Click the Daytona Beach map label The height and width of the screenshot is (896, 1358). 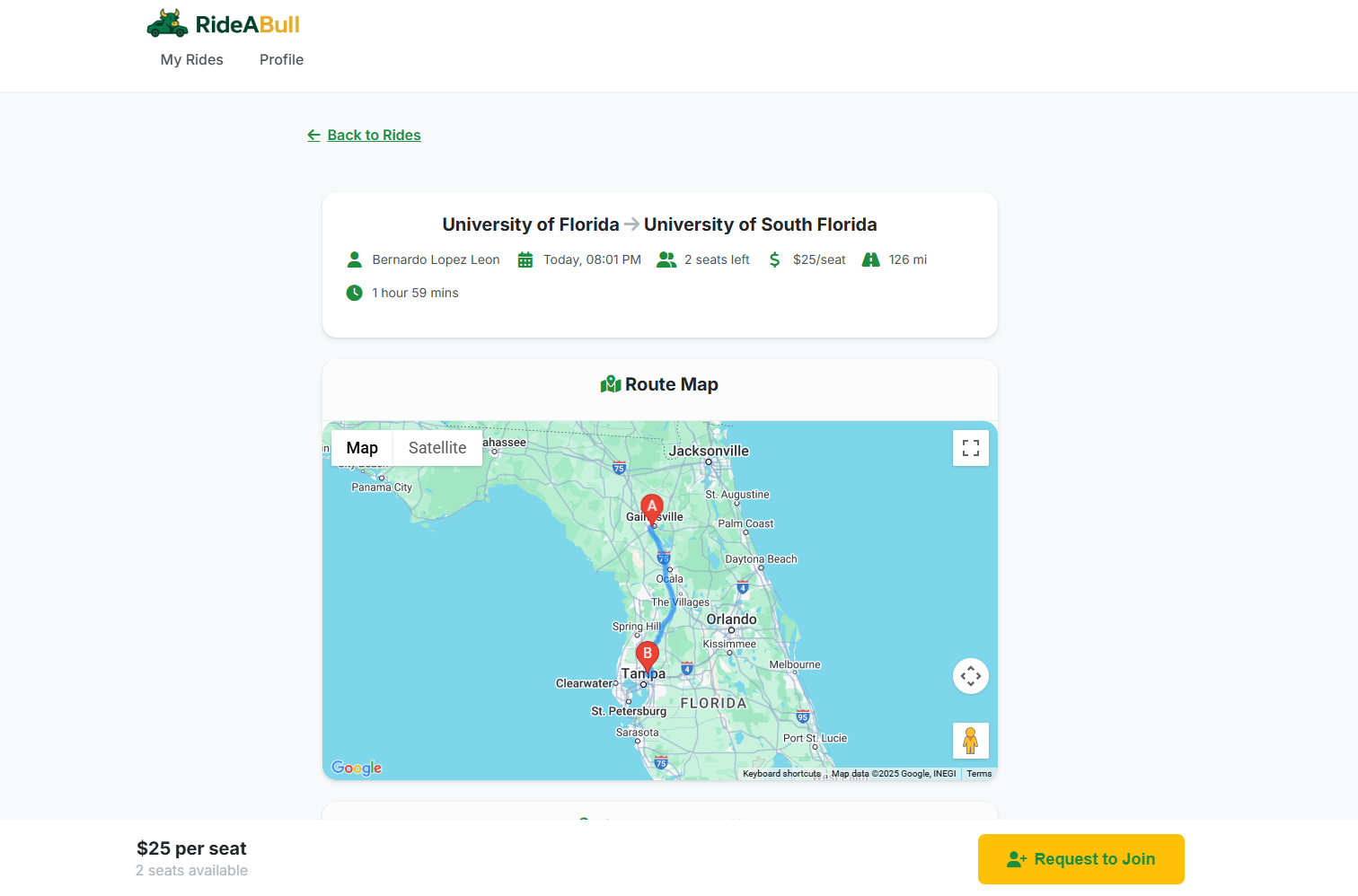click(x=761, y=559)
